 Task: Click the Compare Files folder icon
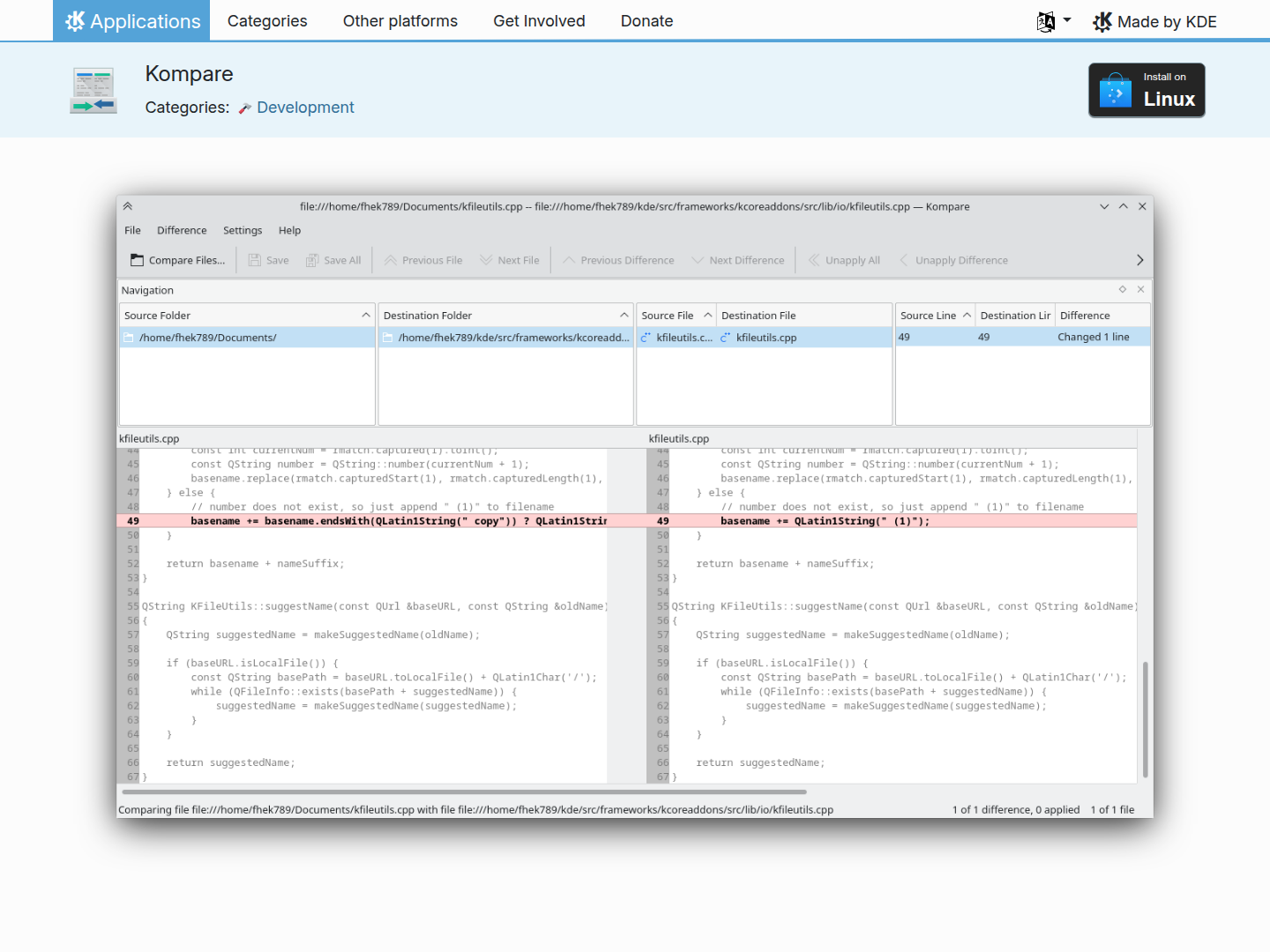pyautogui.click(x=137, y=260)
